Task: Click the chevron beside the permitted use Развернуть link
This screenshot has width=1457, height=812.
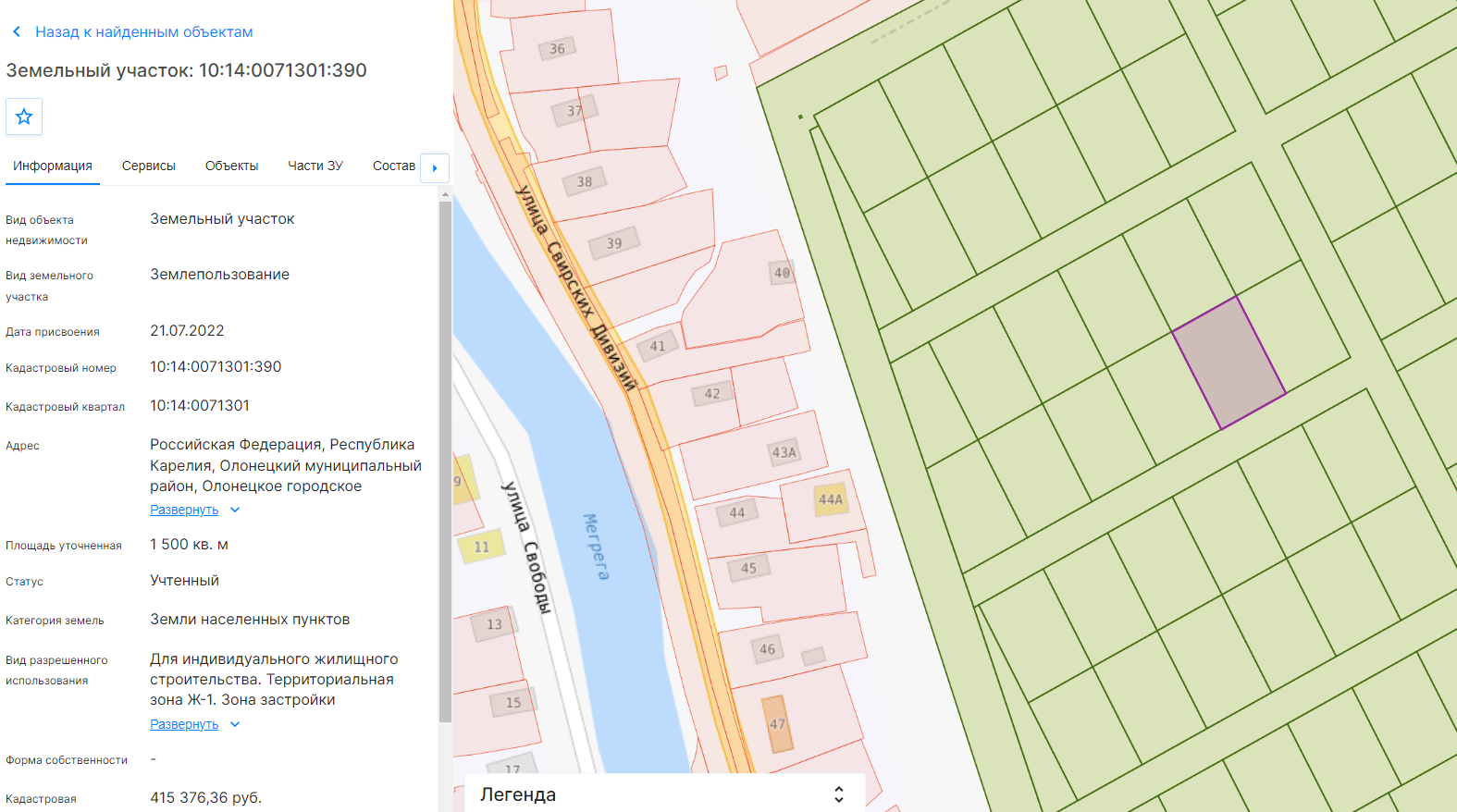Action: click(235, 724)
